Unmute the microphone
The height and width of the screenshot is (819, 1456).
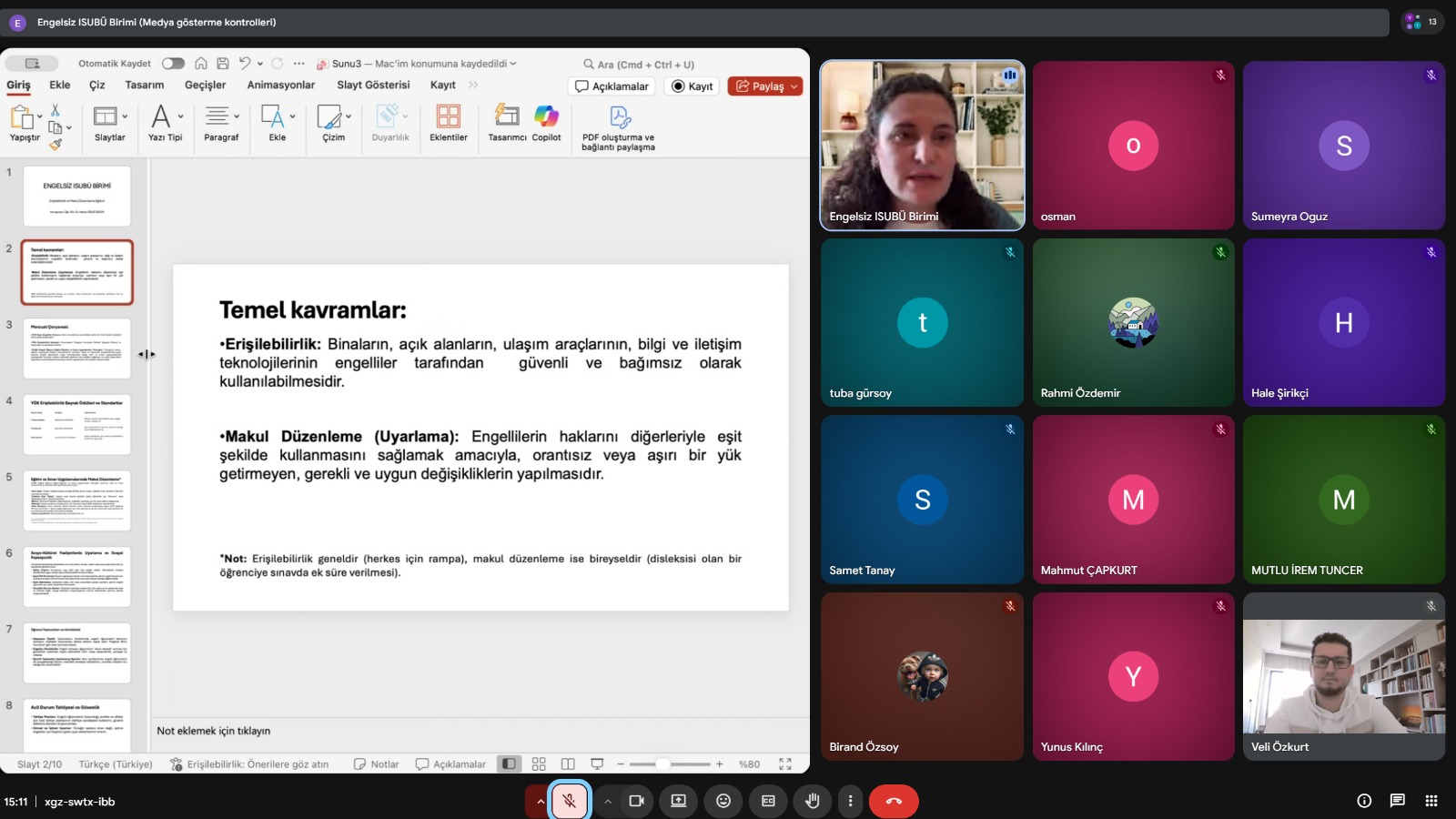pos(570,801)
